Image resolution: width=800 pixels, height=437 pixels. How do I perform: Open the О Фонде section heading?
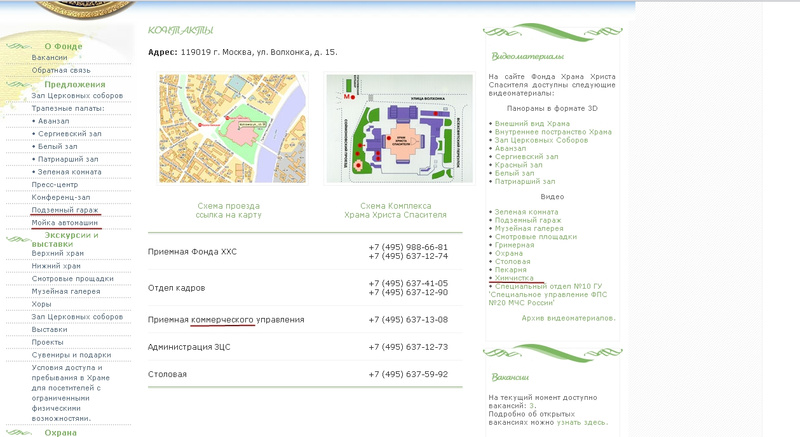click(63, 46)
